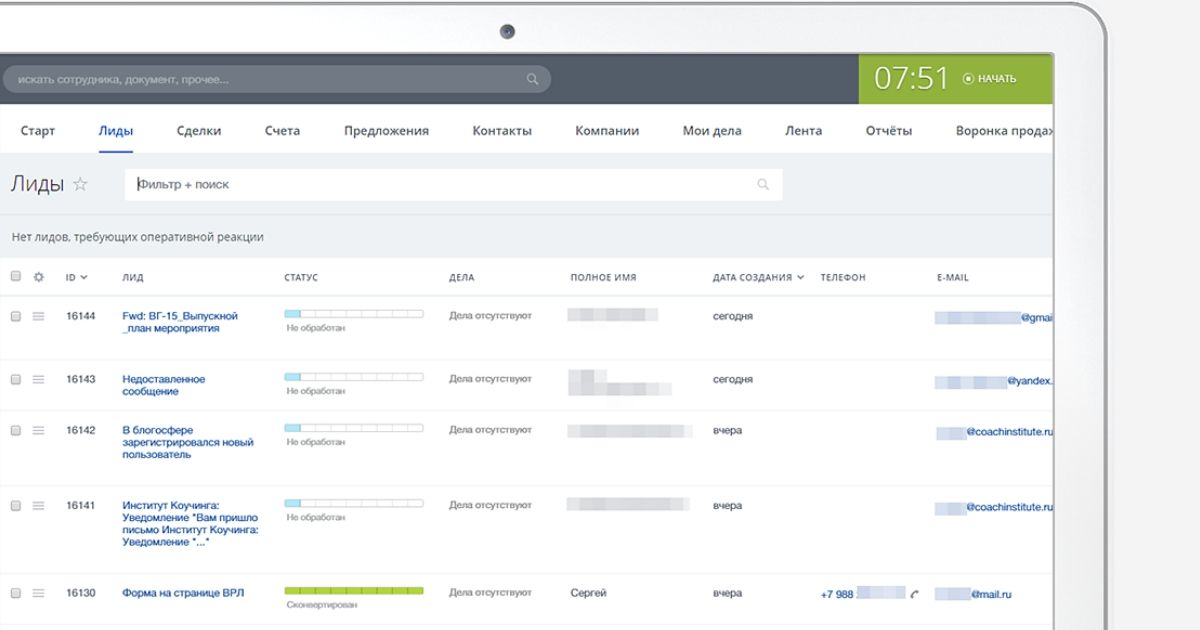This screenshot has width=1200, height=630.
Task: Open lead В блогосфере зарегистрировался новый пользователь
Action: pos(188,442)
